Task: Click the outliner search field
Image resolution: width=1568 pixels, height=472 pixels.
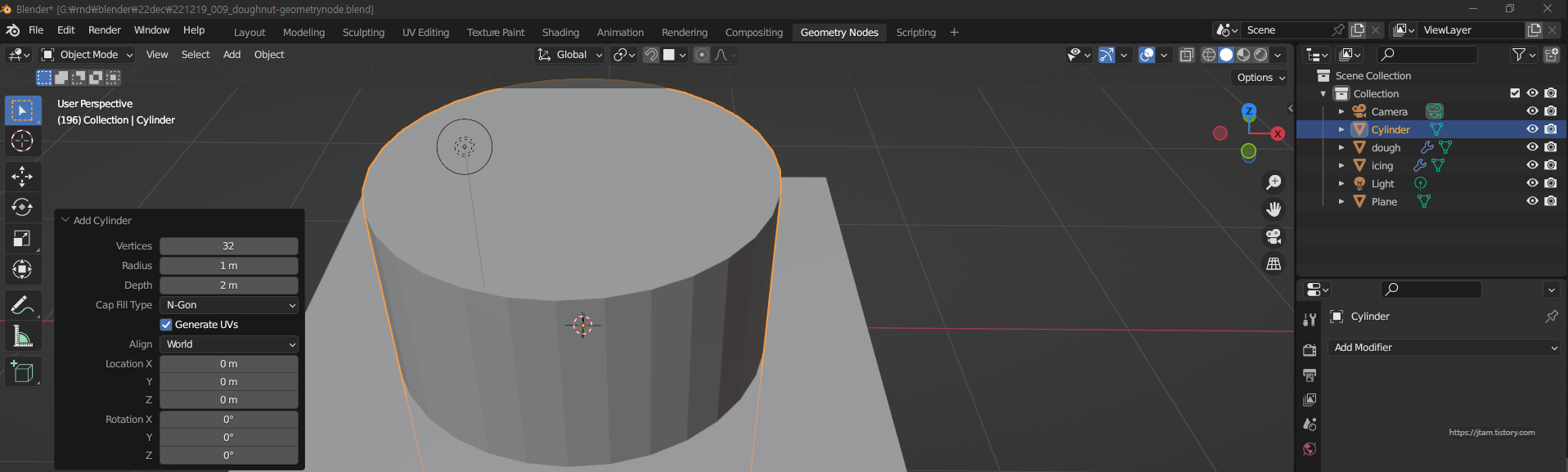Action: click(x=1427, y=55)
